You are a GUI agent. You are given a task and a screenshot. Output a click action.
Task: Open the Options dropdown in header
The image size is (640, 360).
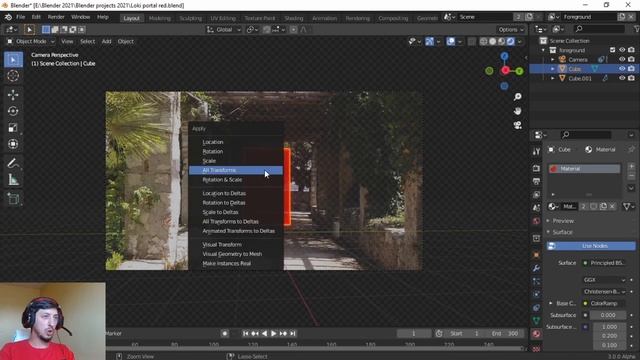(x=511, y=29)
